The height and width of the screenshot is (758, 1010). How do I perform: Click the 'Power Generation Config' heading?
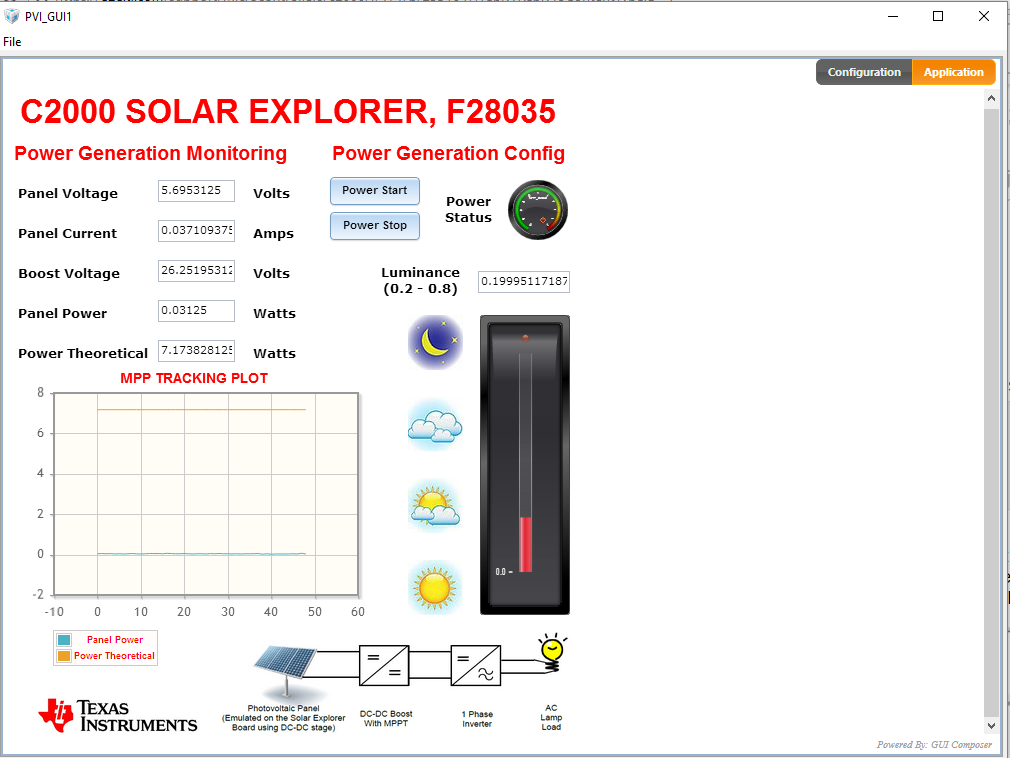click(x=448, y=153)
